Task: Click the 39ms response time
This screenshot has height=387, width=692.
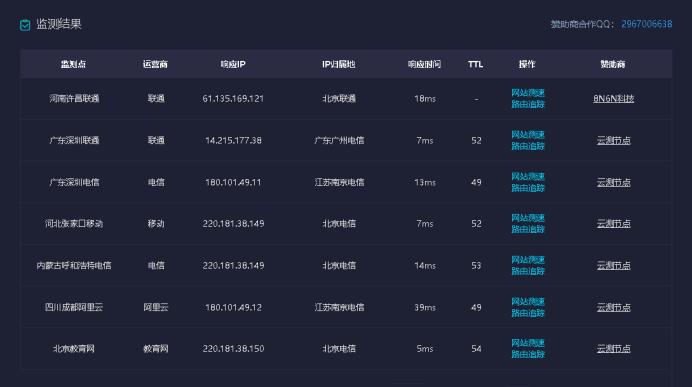Action: click(425, 308)
